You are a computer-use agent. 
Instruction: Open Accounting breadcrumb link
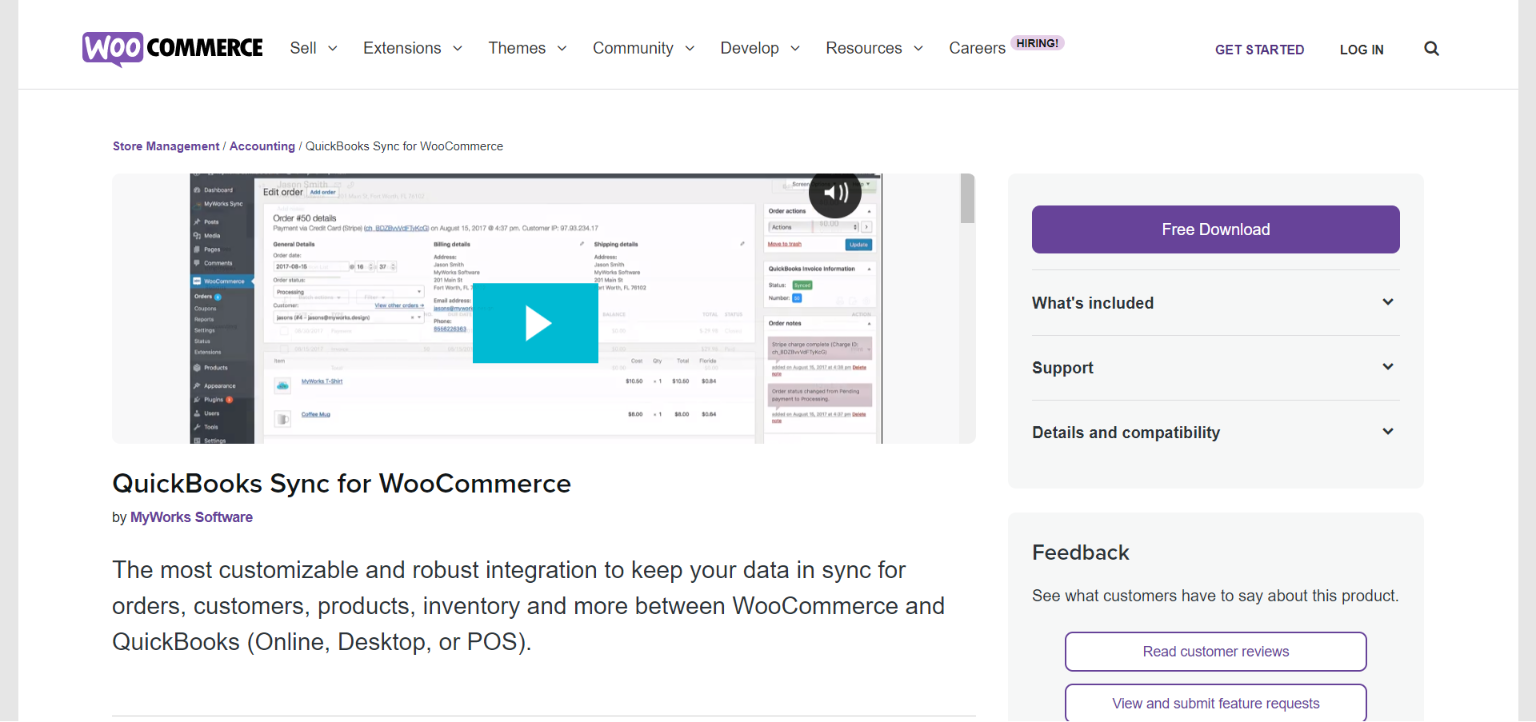(262, 146)
